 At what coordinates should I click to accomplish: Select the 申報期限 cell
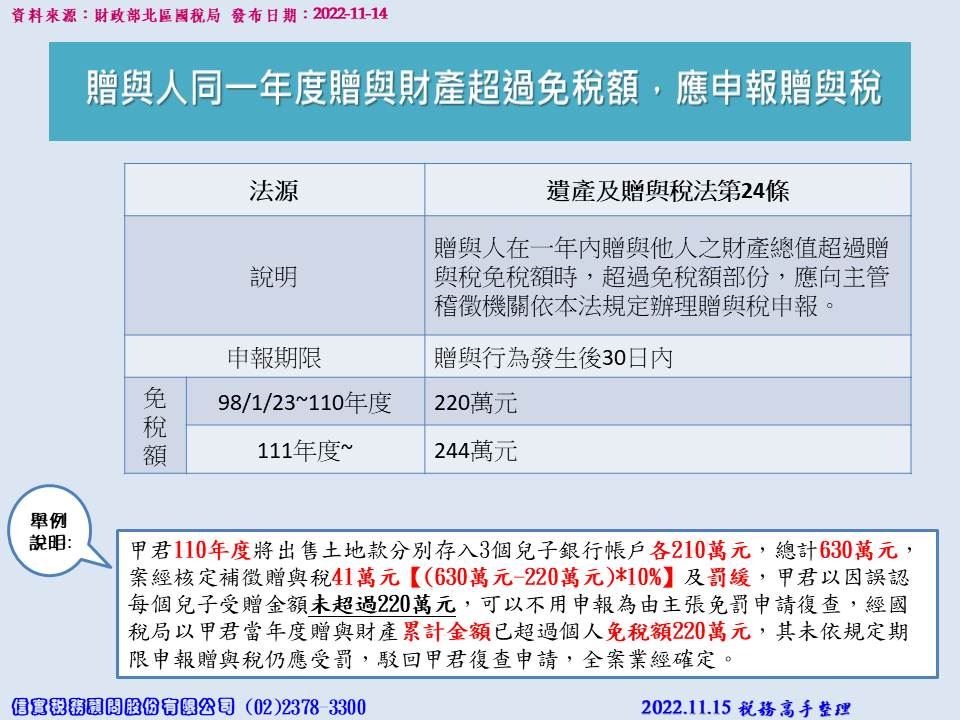click(x=274, y=357)
